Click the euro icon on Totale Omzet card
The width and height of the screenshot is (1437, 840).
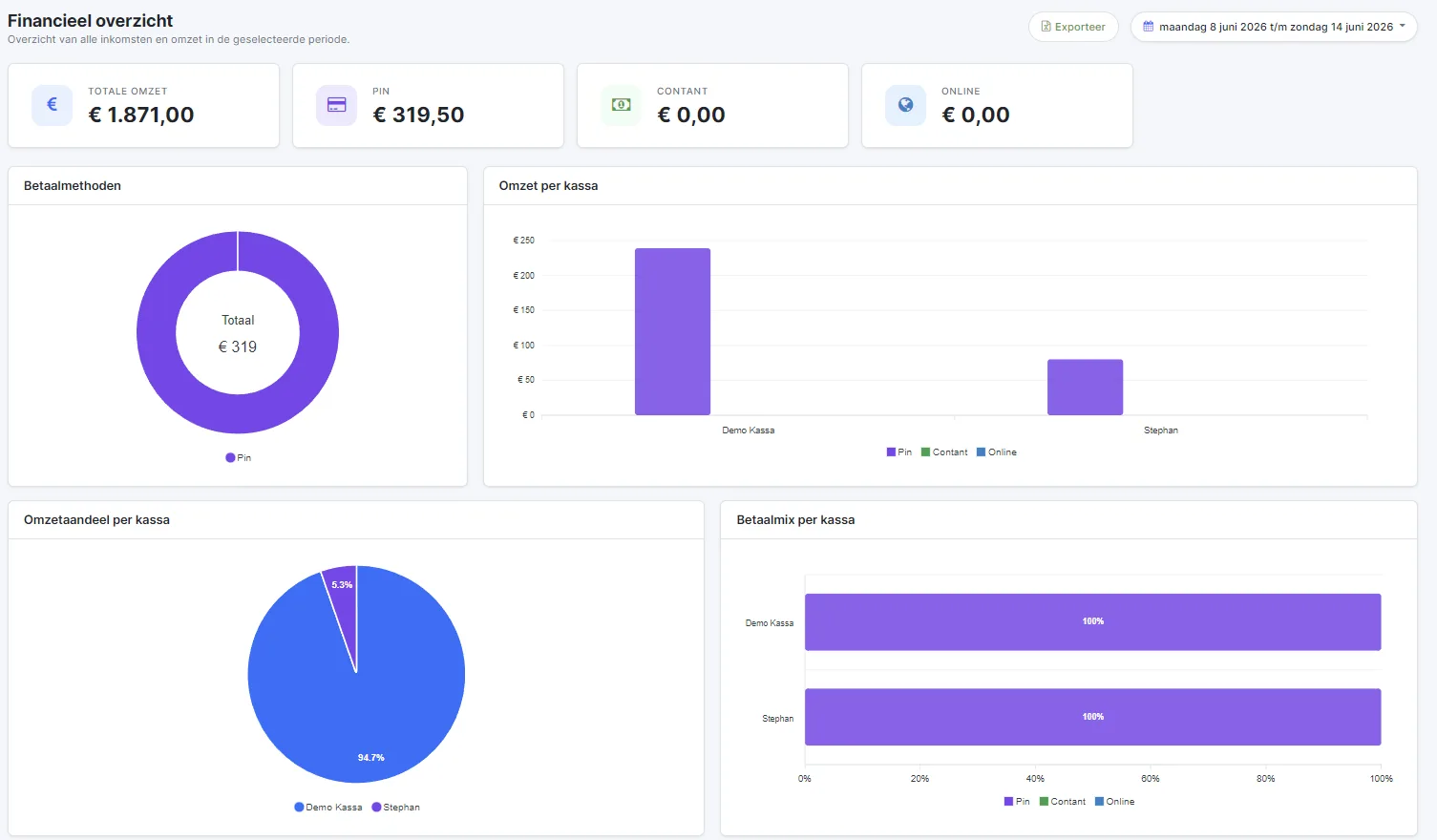tap(53, 105)
